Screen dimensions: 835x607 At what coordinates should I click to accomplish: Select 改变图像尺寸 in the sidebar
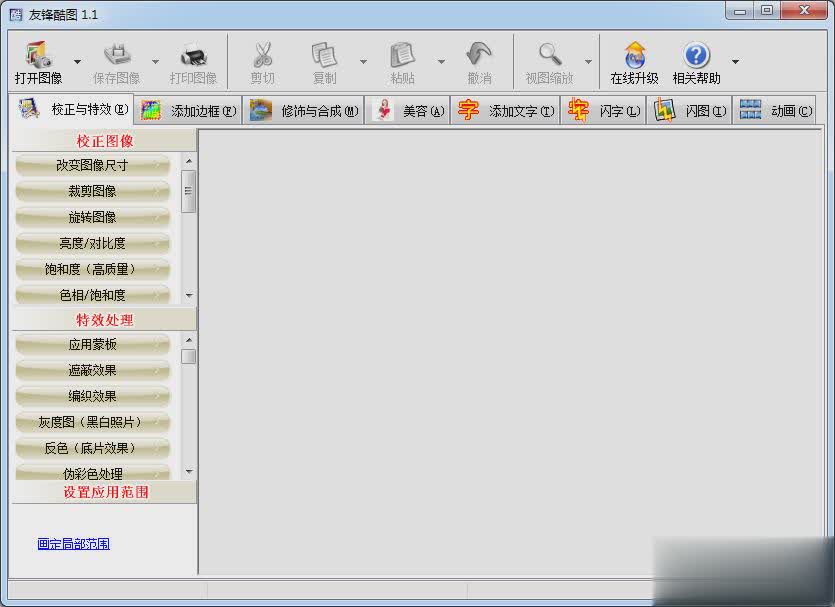tap(92, 166)
